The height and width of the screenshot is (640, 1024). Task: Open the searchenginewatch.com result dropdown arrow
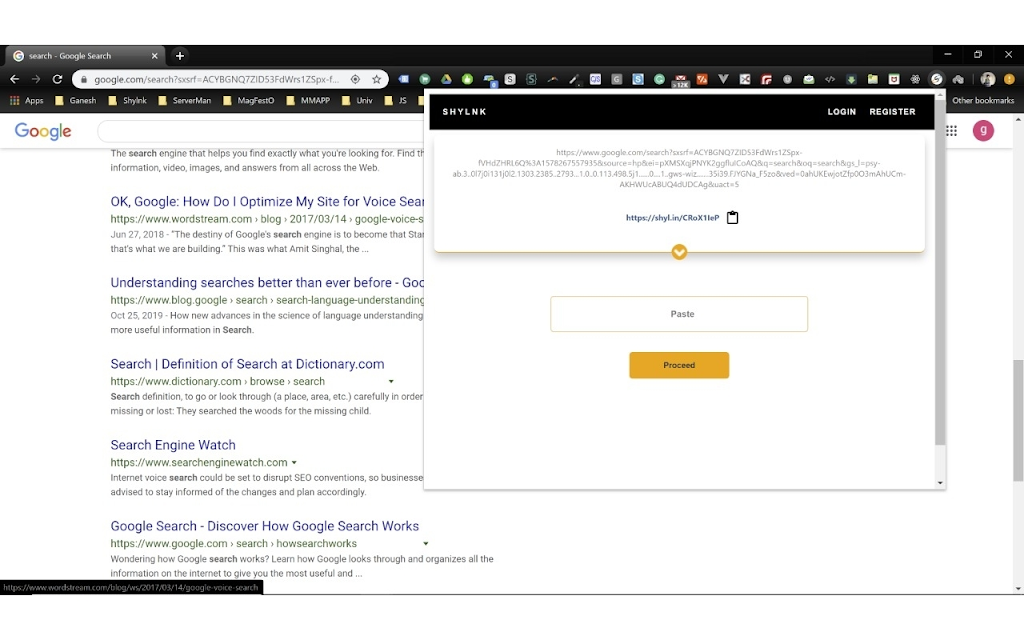[x=294, y=462]
